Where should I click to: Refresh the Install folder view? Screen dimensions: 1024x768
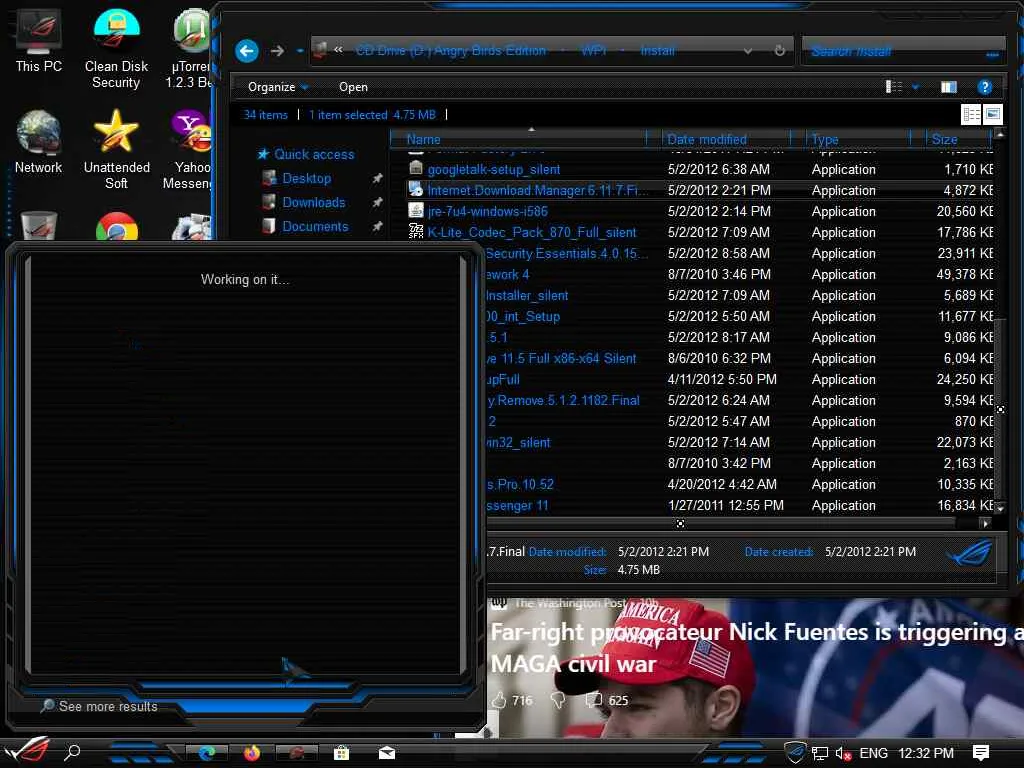[779, 51]
